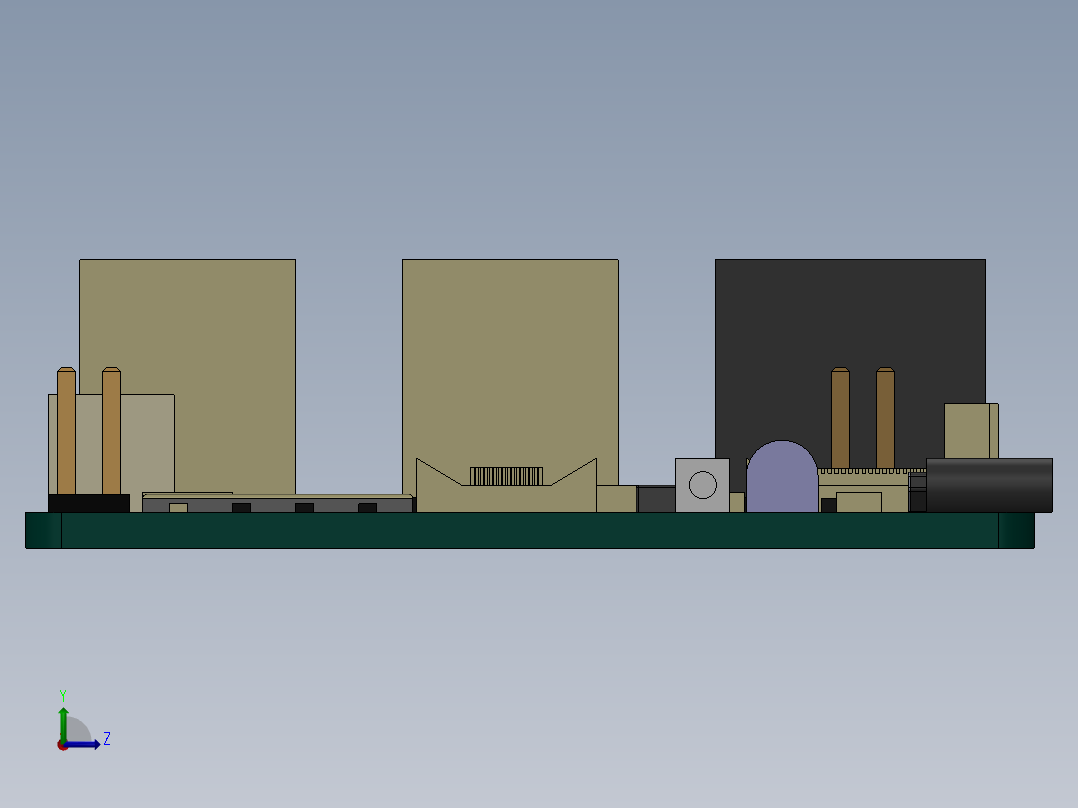Click the green Y axis arrow of the triad
1078x808 pixels.
[x=63, y=724]
